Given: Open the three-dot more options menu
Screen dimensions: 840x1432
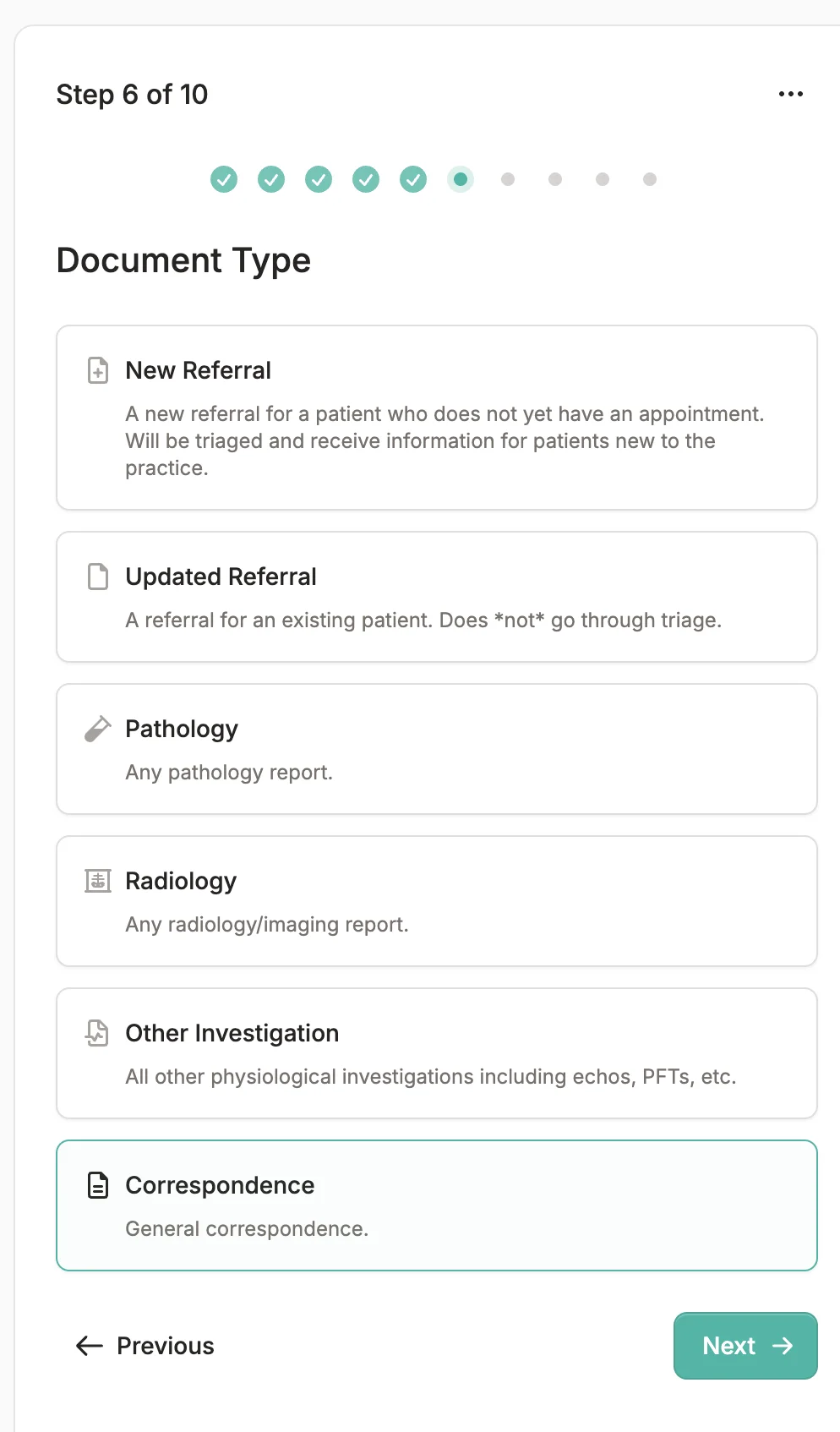Looking at the screenshot, I should click(790, 94).
